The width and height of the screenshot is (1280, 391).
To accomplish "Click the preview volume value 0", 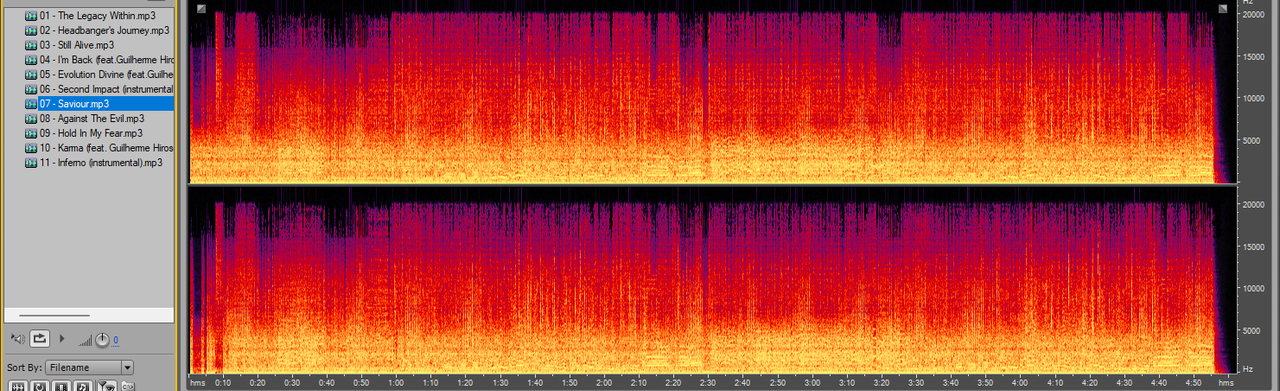I will (116, 340).
